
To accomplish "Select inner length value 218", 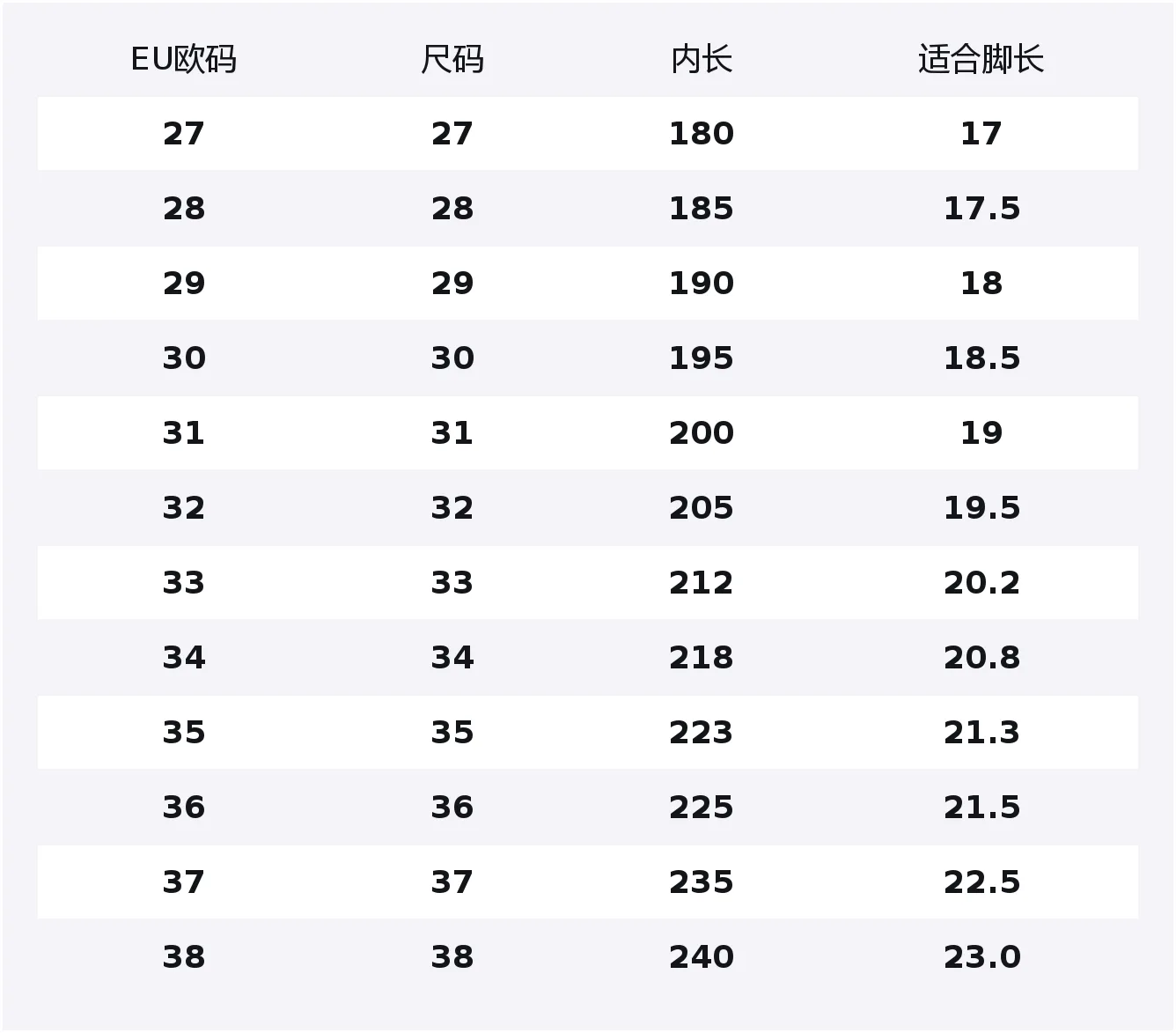I will pos(702,658).
